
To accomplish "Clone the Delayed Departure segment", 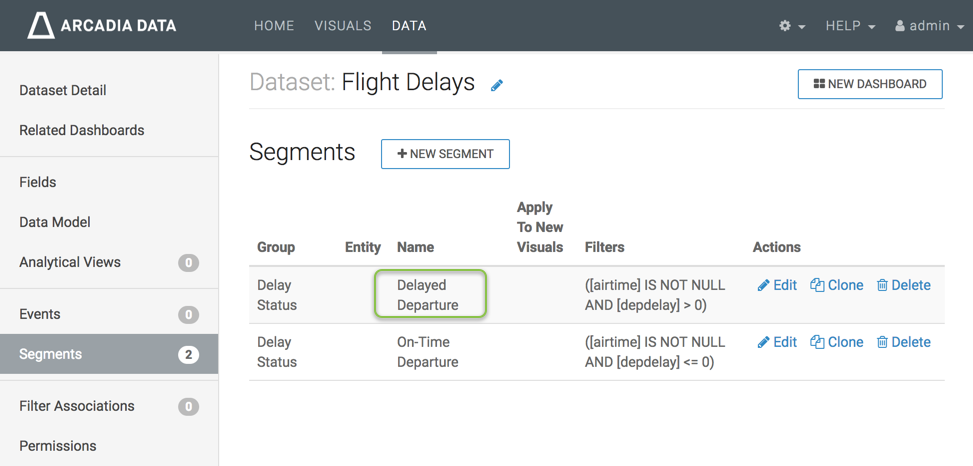I will [x=837, y=285].
